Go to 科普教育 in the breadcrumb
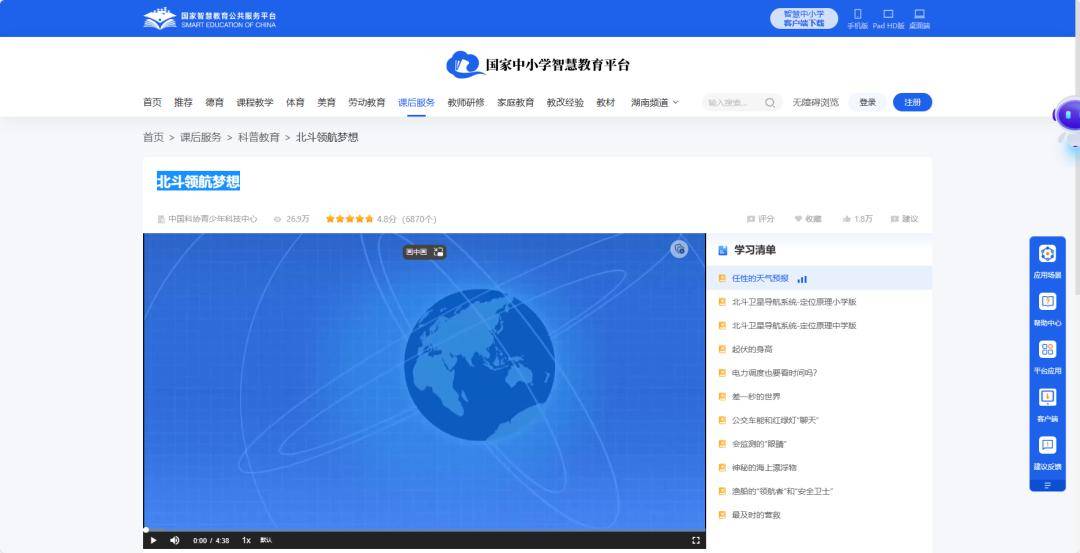Viewport: 1080px width, 553px height. point(258,137)
